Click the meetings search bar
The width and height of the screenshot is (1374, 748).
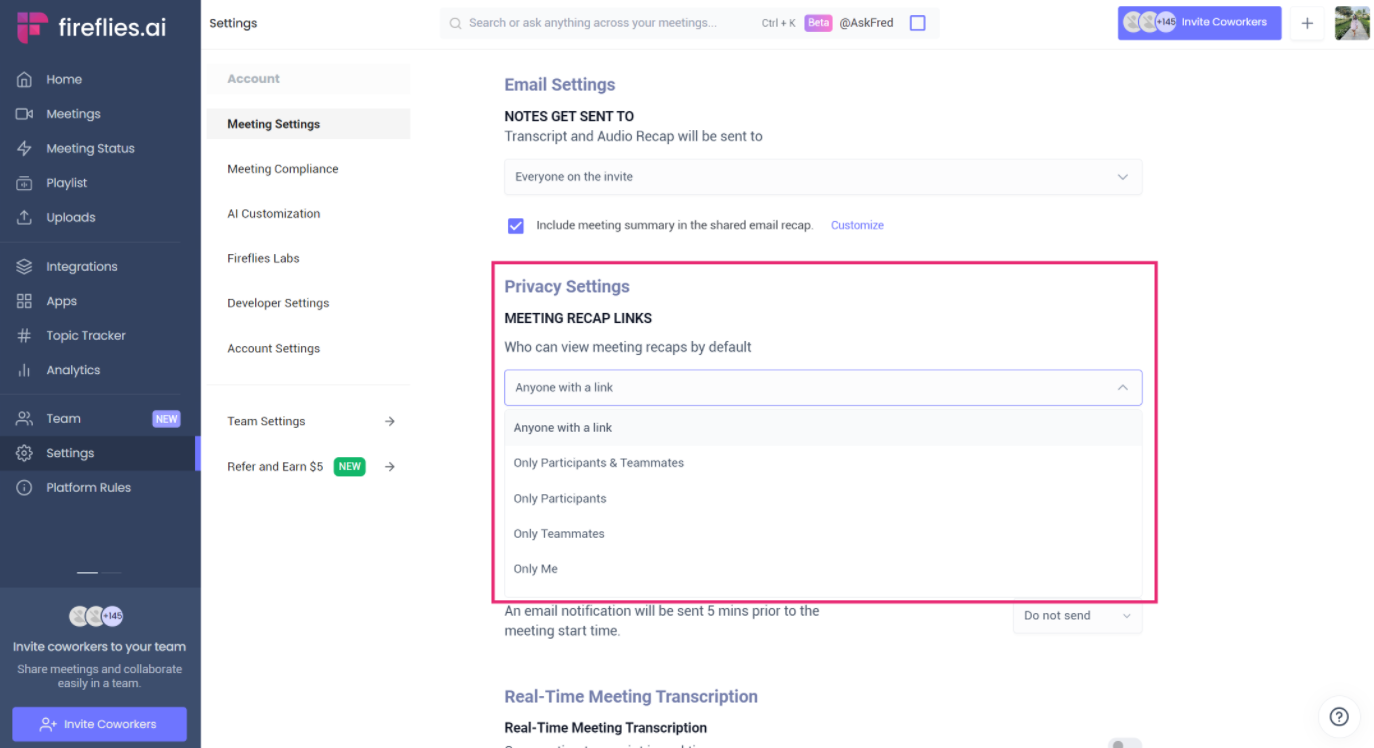pos(600,22)
